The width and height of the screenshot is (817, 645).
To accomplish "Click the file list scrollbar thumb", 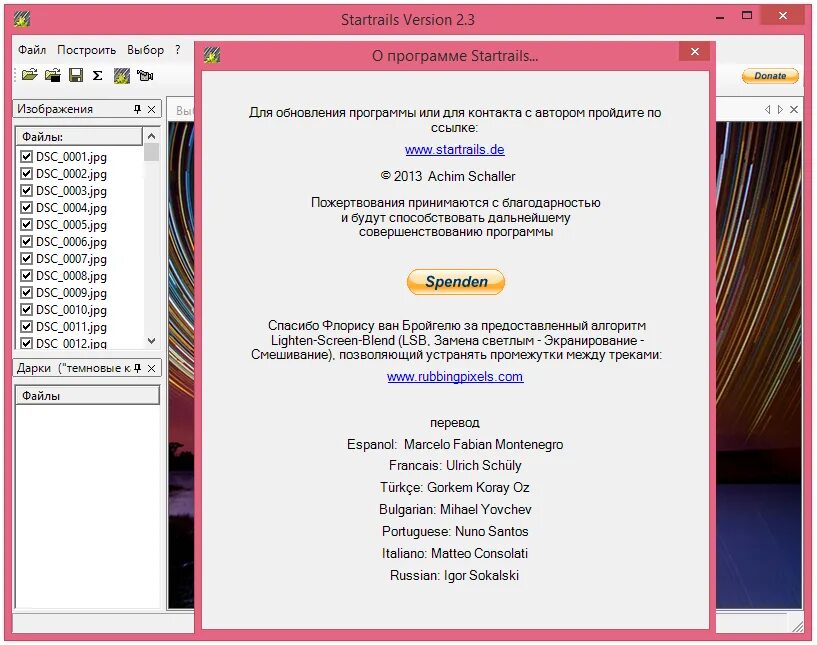I will (152, 152).
